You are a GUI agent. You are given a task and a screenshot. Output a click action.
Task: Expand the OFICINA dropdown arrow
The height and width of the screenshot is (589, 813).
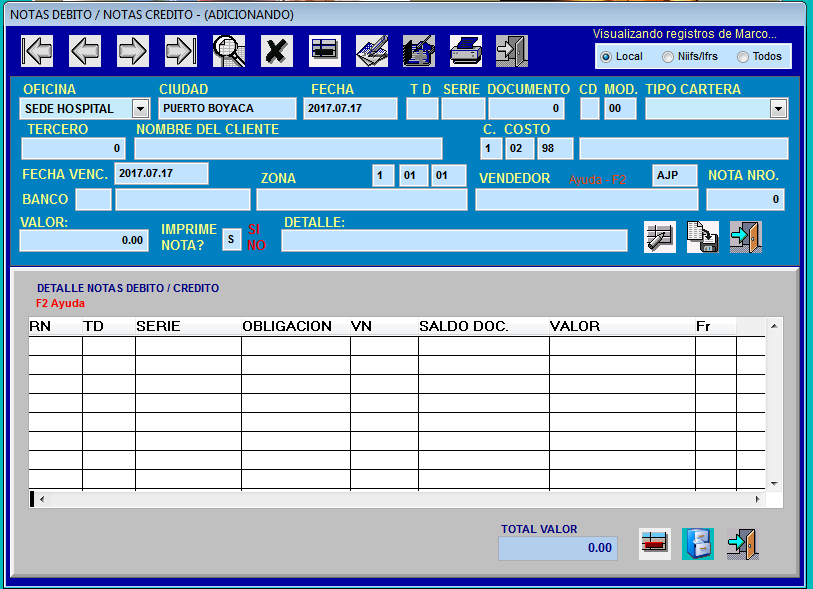(x=140, y=109)
